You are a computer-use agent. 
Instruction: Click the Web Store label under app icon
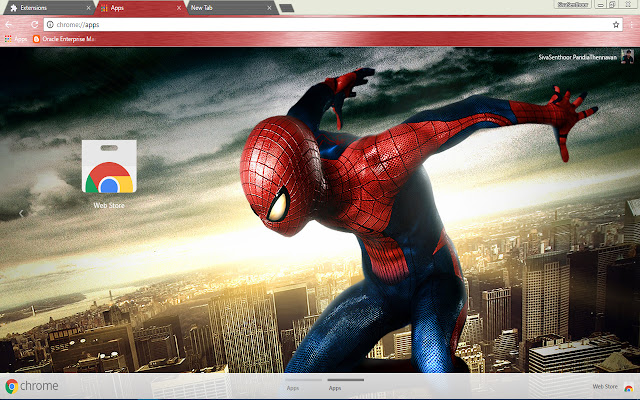point(109,205)
